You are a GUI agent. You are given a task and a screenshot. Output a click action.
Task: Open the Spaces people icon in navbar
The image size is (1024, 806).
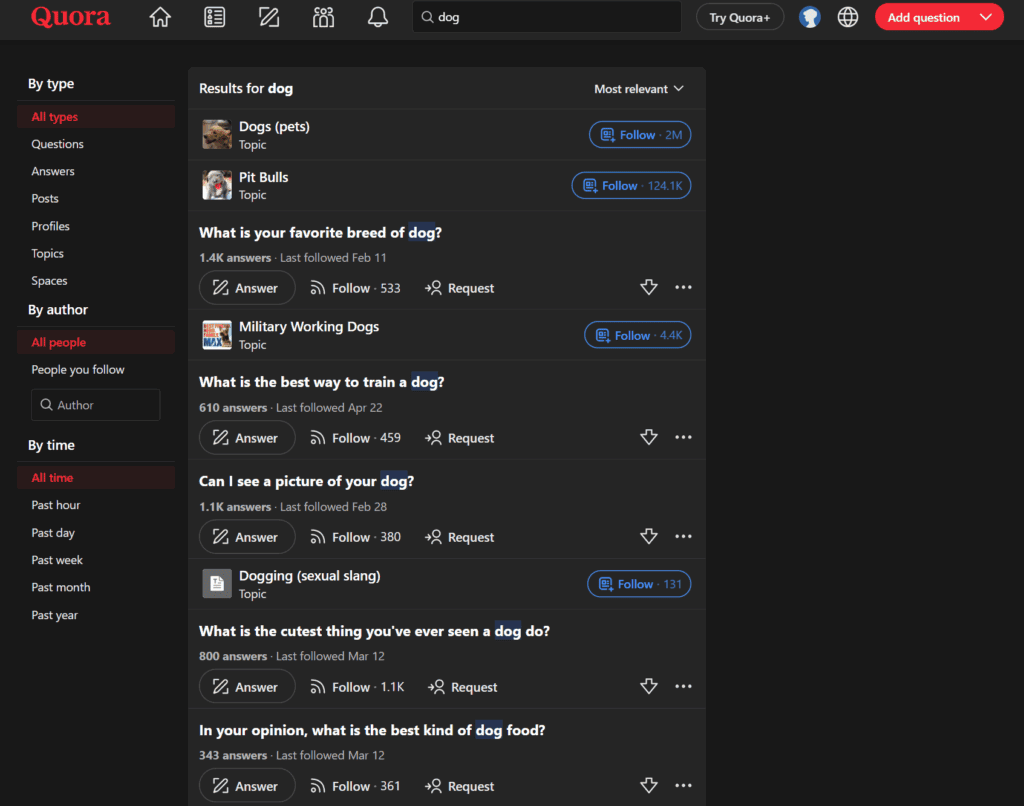pyautogui.click(x=323, y=17)
